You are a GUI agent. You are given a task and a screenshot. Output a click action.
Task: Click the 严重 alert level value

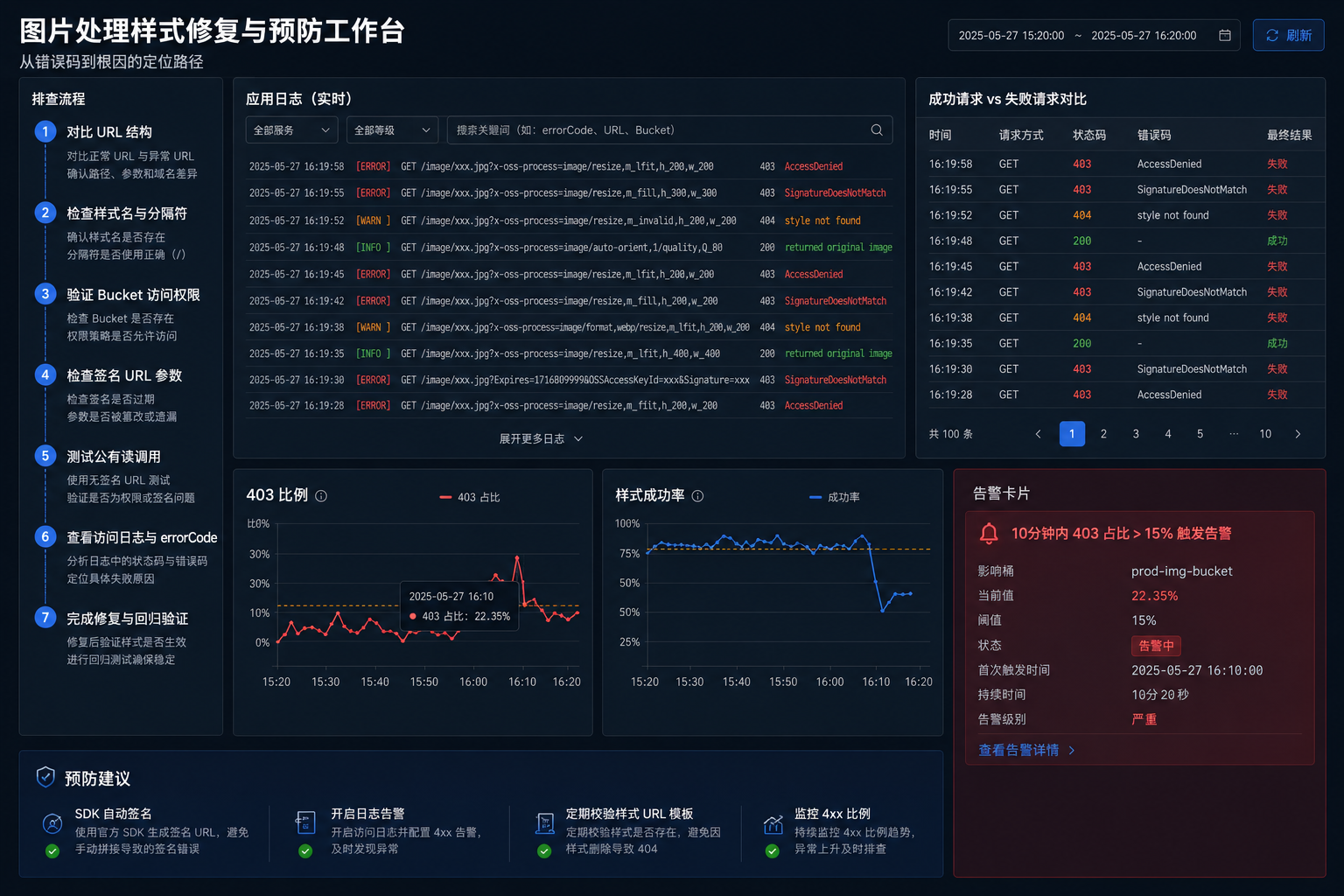(1144, 719)
